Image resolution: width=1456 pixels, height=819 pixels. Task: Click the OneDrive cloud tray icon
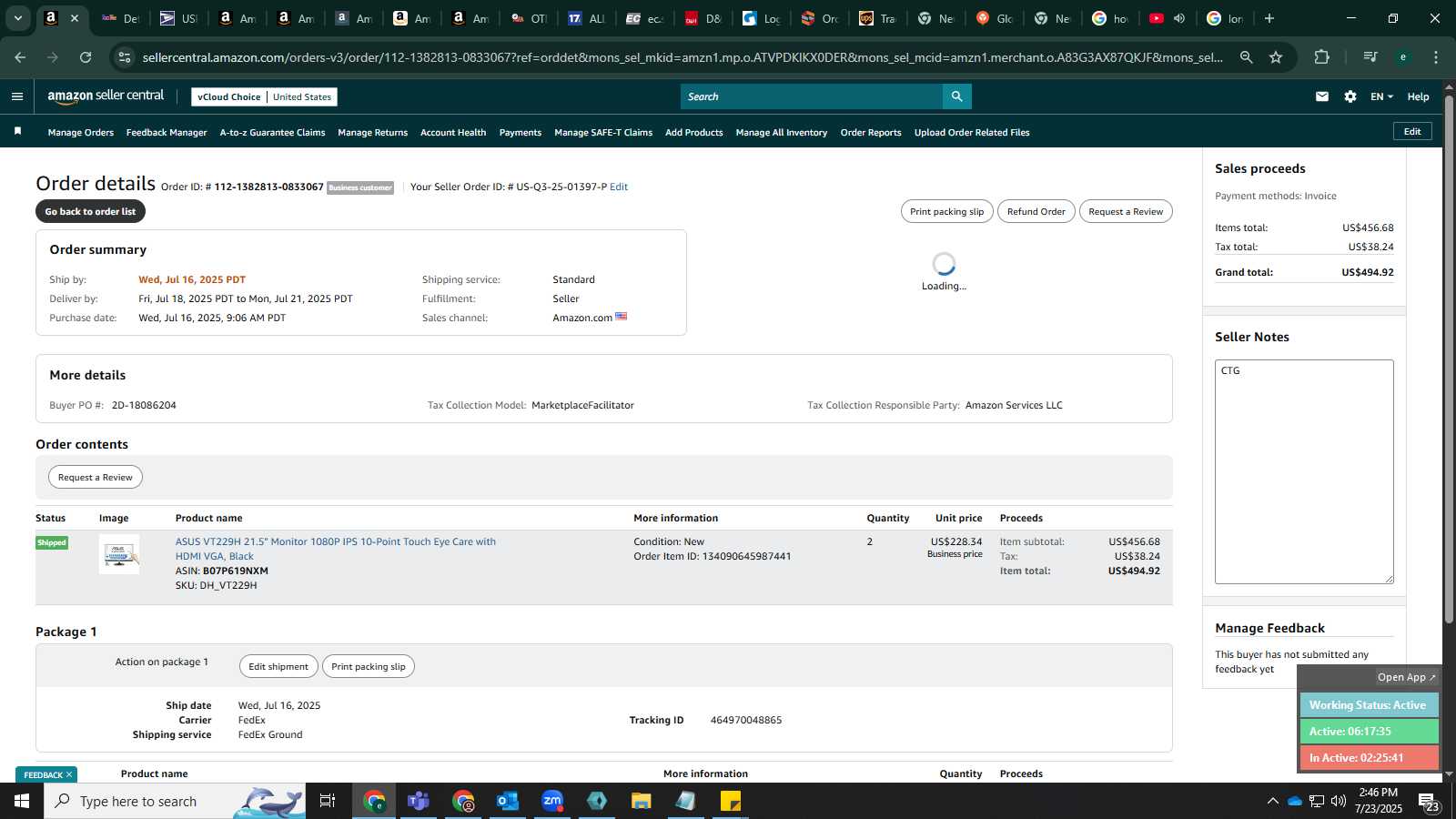(1295, 801)
